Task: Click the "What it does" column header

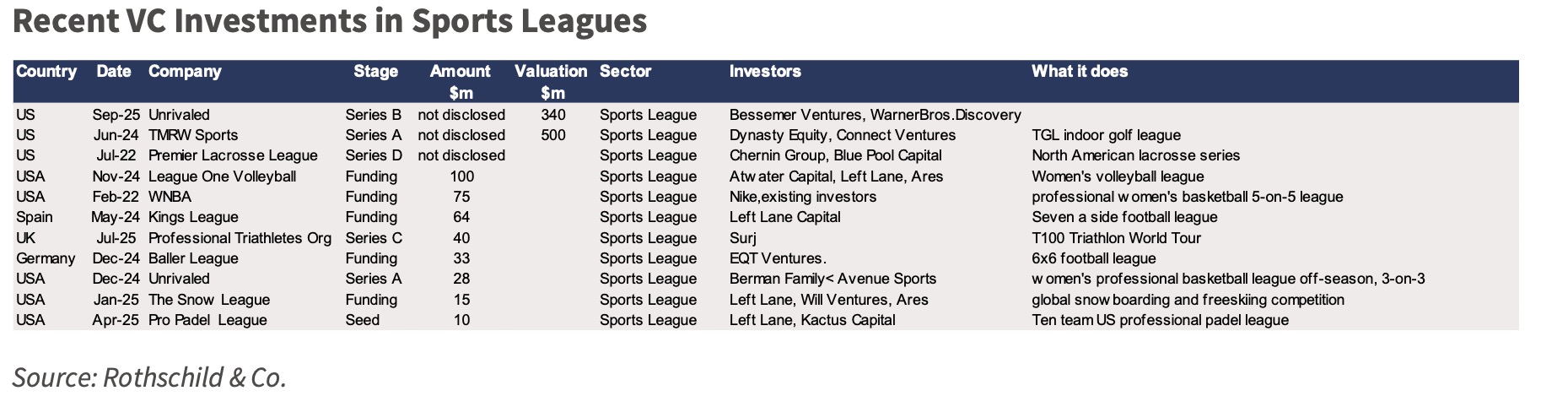Action: tap(1080, 72)
